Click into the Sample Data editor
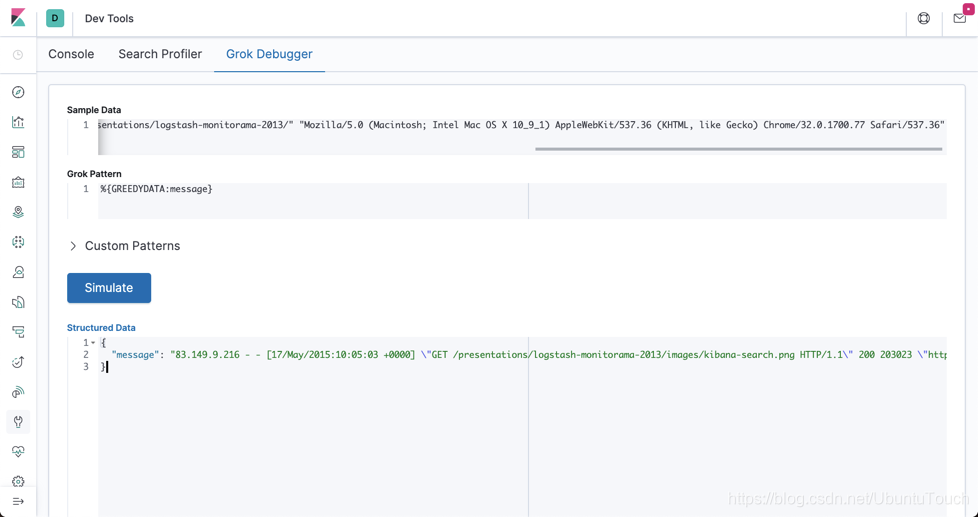The height and width of the screenshot is (517, 978). pos(522,137)
